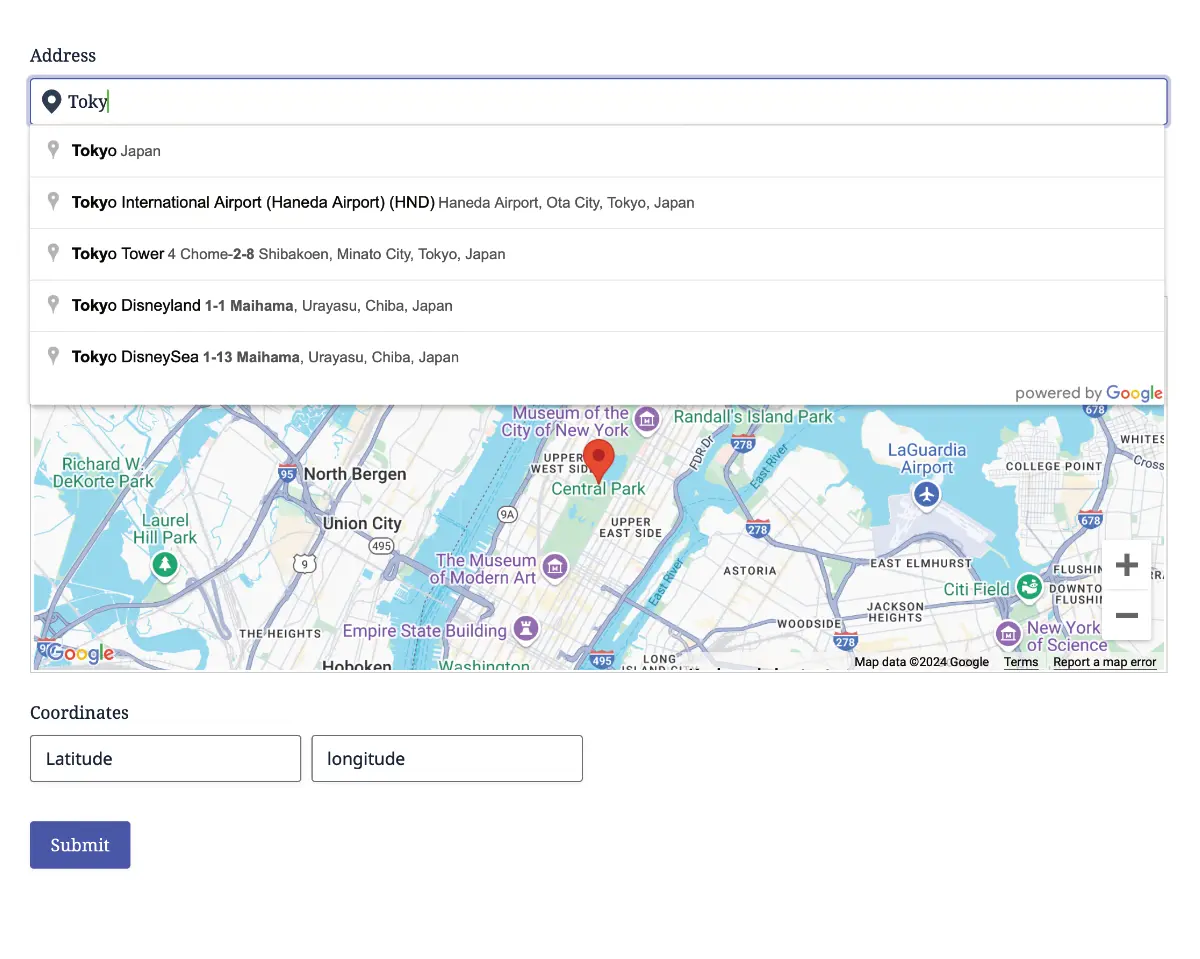This screenshot has height=959, width=1200.
Task: Click the dark map pin icon in Address field
Action: (x=52, y=101)
